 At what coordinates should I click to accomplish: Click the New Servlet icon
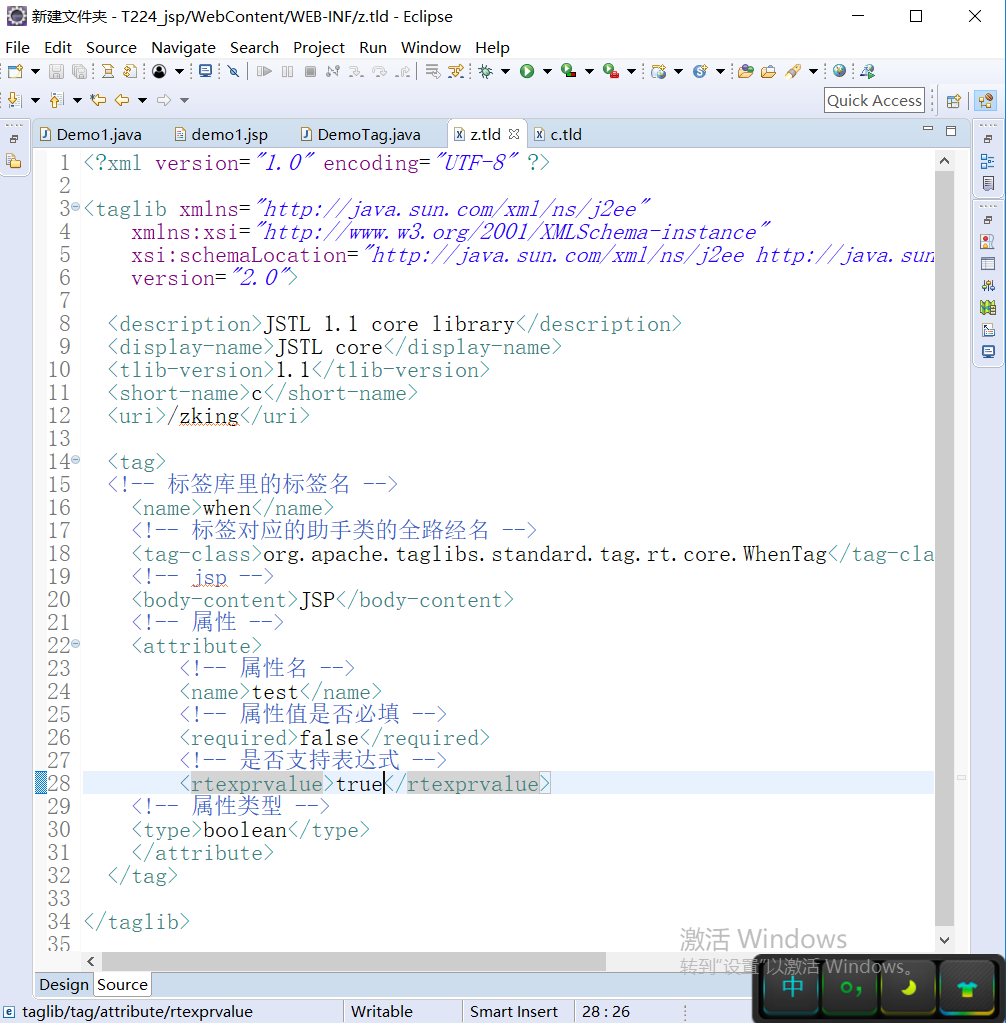click(700, 71)
